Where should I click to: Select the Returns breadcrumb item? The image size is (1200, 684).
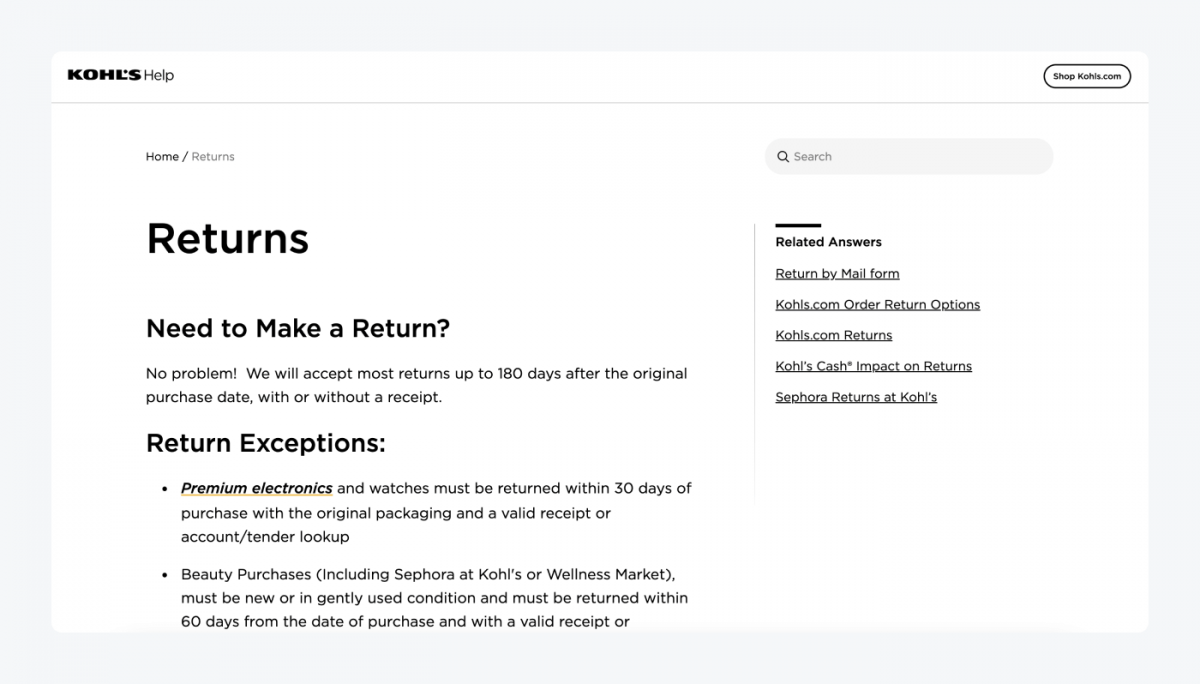[213, 156]
